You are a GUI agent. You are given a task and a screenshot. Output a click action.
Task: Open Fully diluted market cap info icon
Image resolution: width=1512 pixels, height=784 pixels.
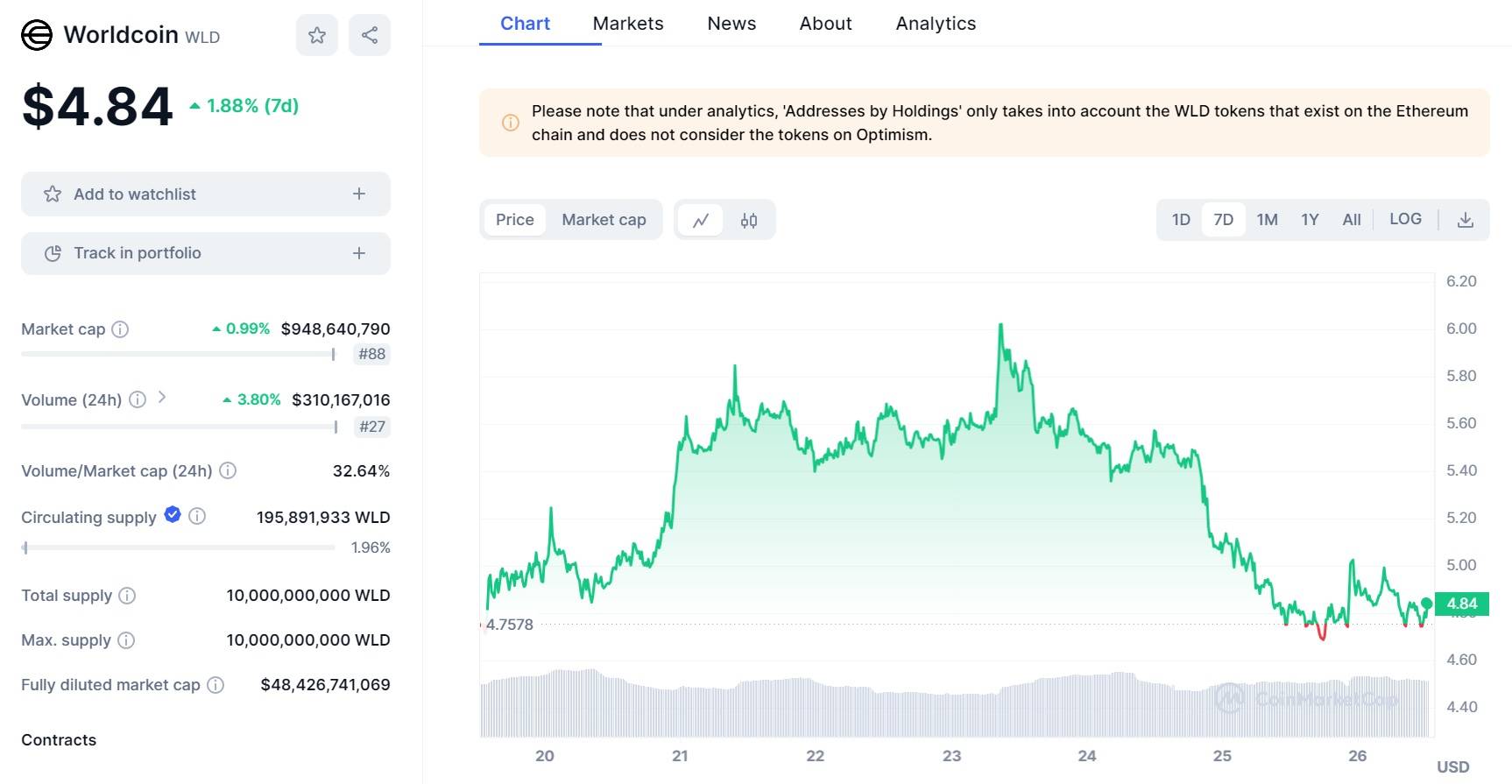(215, 685)
